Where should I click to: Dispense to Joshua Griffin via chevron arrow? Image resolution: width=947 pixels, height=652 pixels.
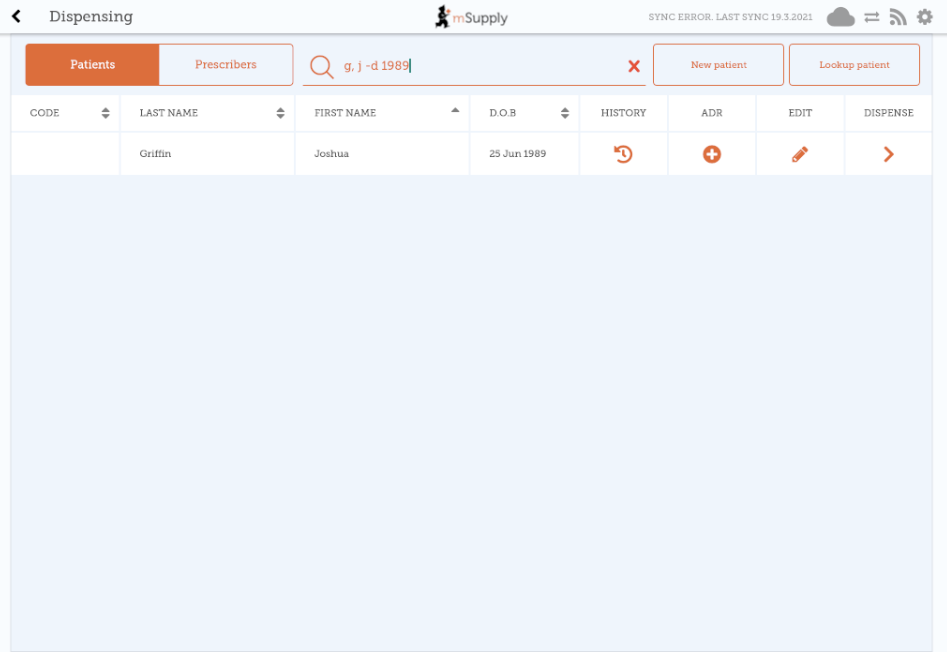888,154
